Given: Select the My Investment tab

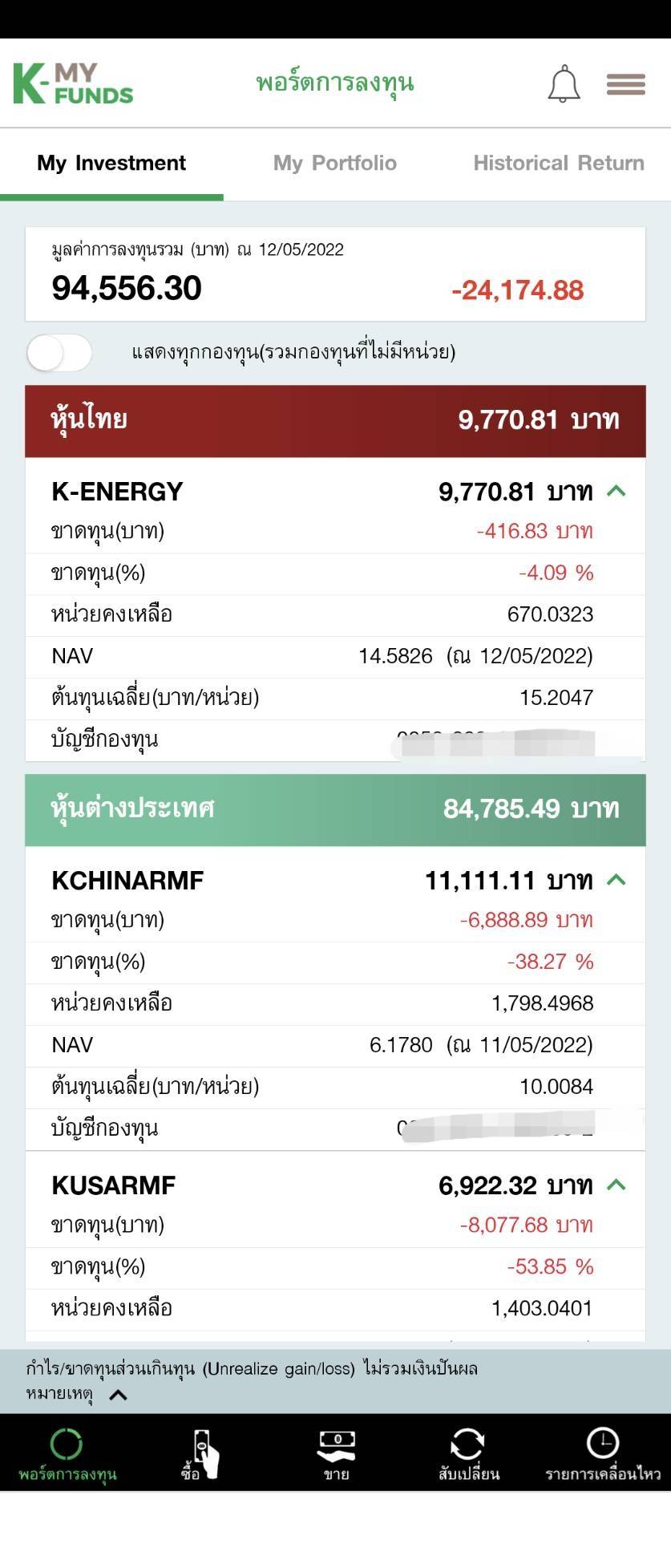Looking at the screenshot, I should (111, 163).
